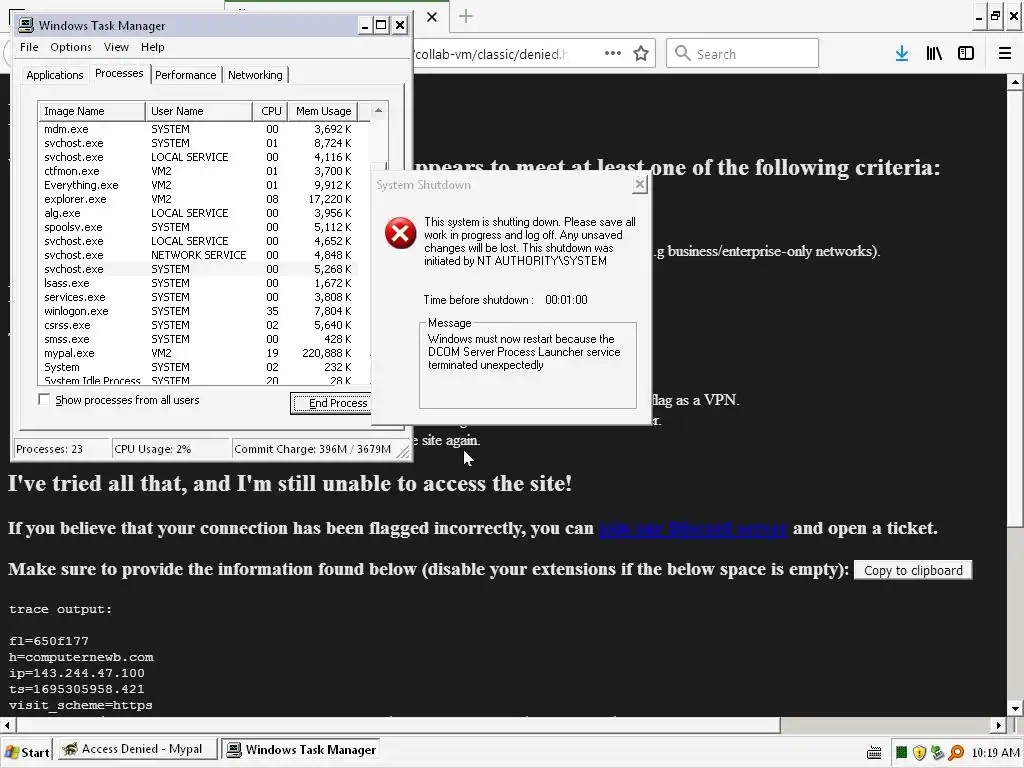The height and width of the screenshot is (768, 1024).
Task: Switch to the Performance tab
Action: (185, 75)
